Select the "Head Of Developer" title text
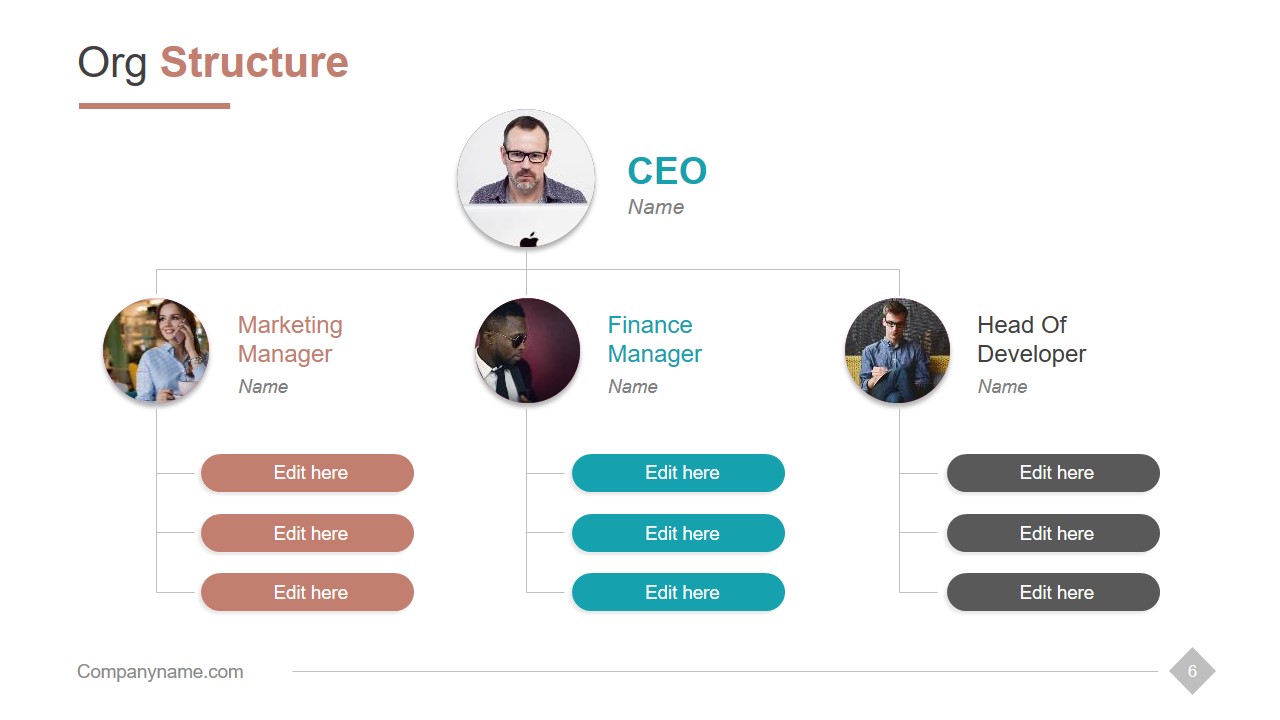Screen dimensions: 1280x720 click(x=1031, y=339)
